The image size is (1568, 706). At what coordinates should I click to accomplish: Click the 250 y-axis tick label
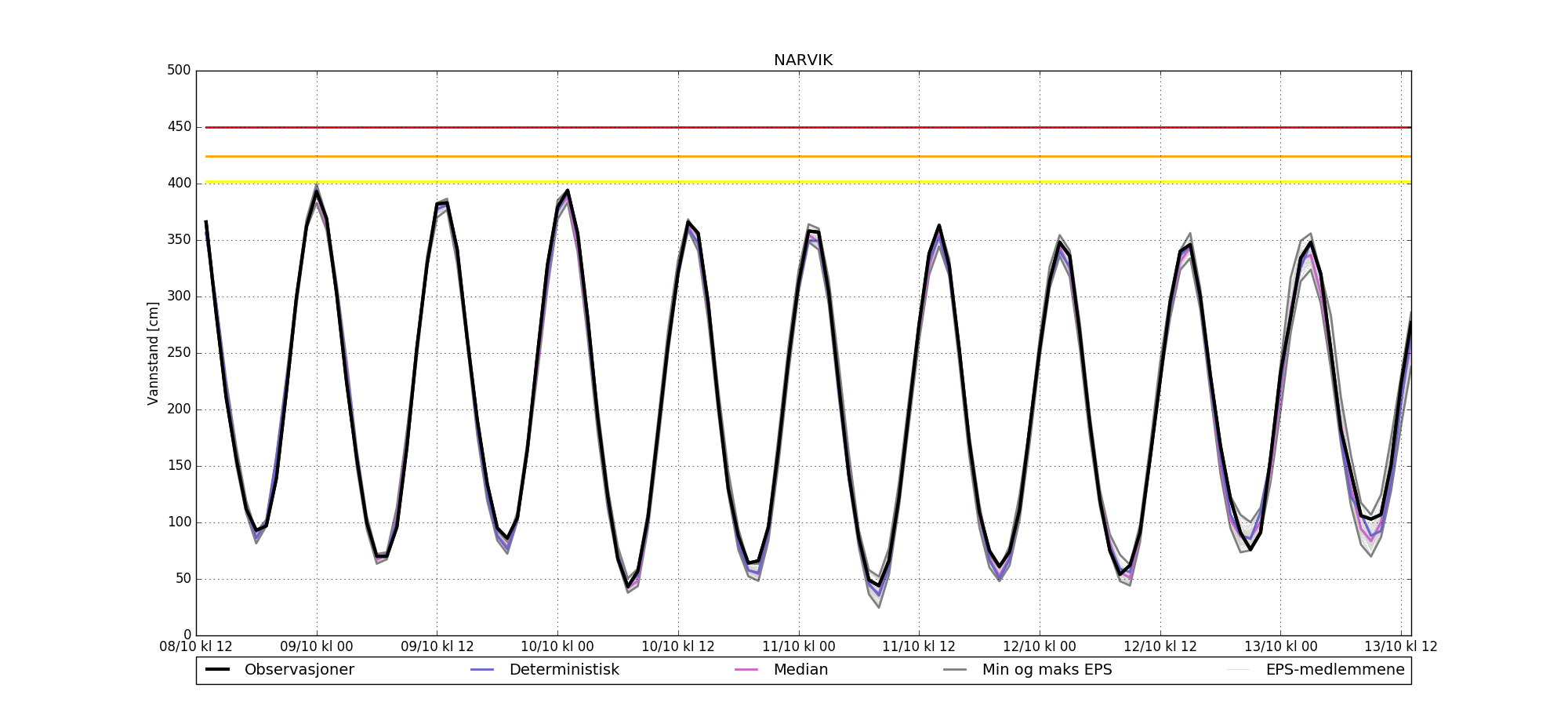(x=179, y=353)
